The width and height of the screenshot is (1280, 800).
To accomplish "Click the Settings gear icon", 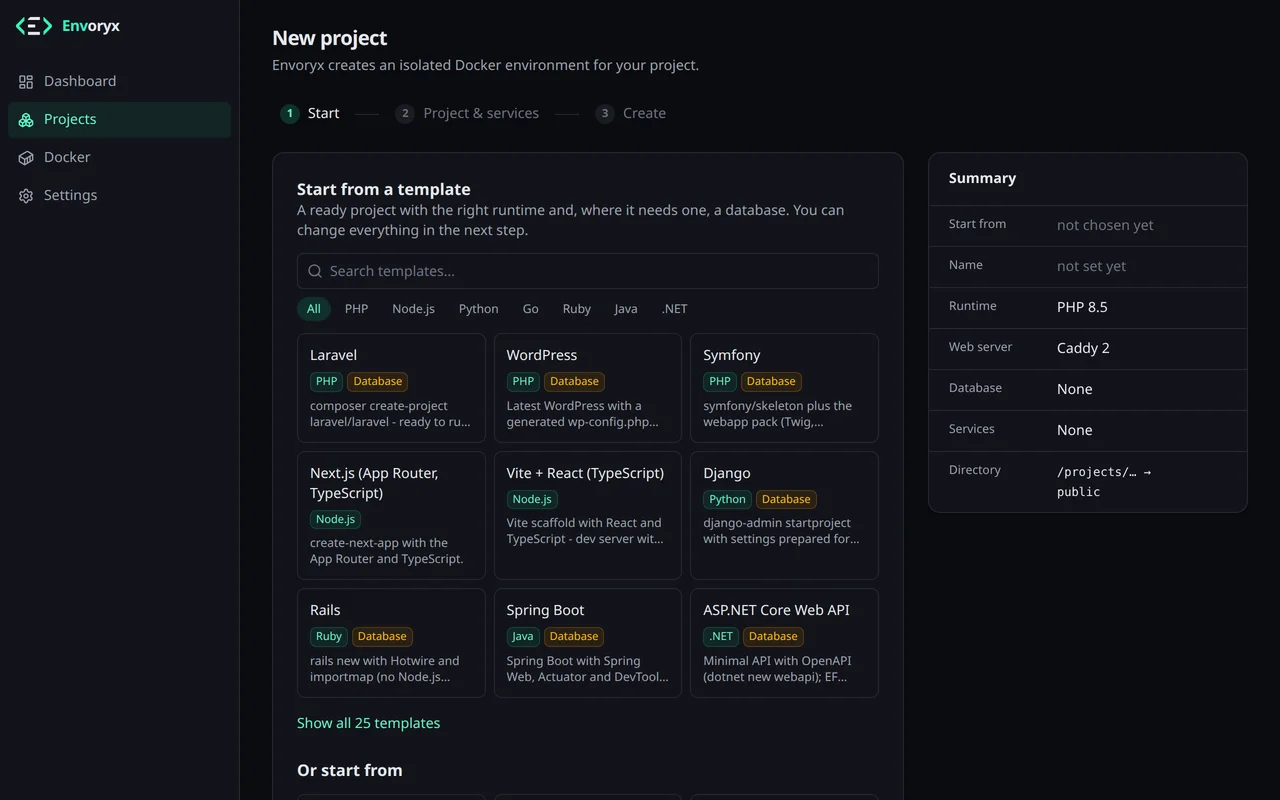I will [26, 195].
